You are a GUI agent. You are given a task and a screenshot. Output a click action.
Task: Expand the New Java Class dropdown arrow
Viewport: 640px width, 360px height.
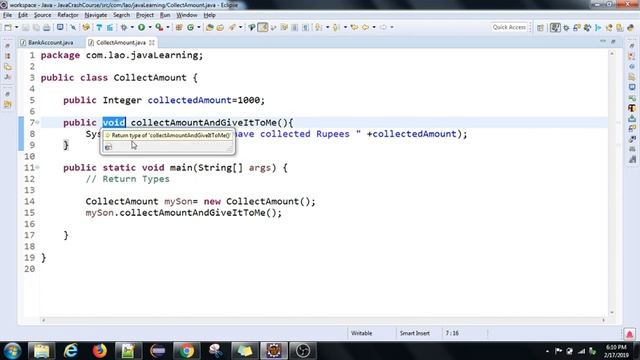click(199, 27)
